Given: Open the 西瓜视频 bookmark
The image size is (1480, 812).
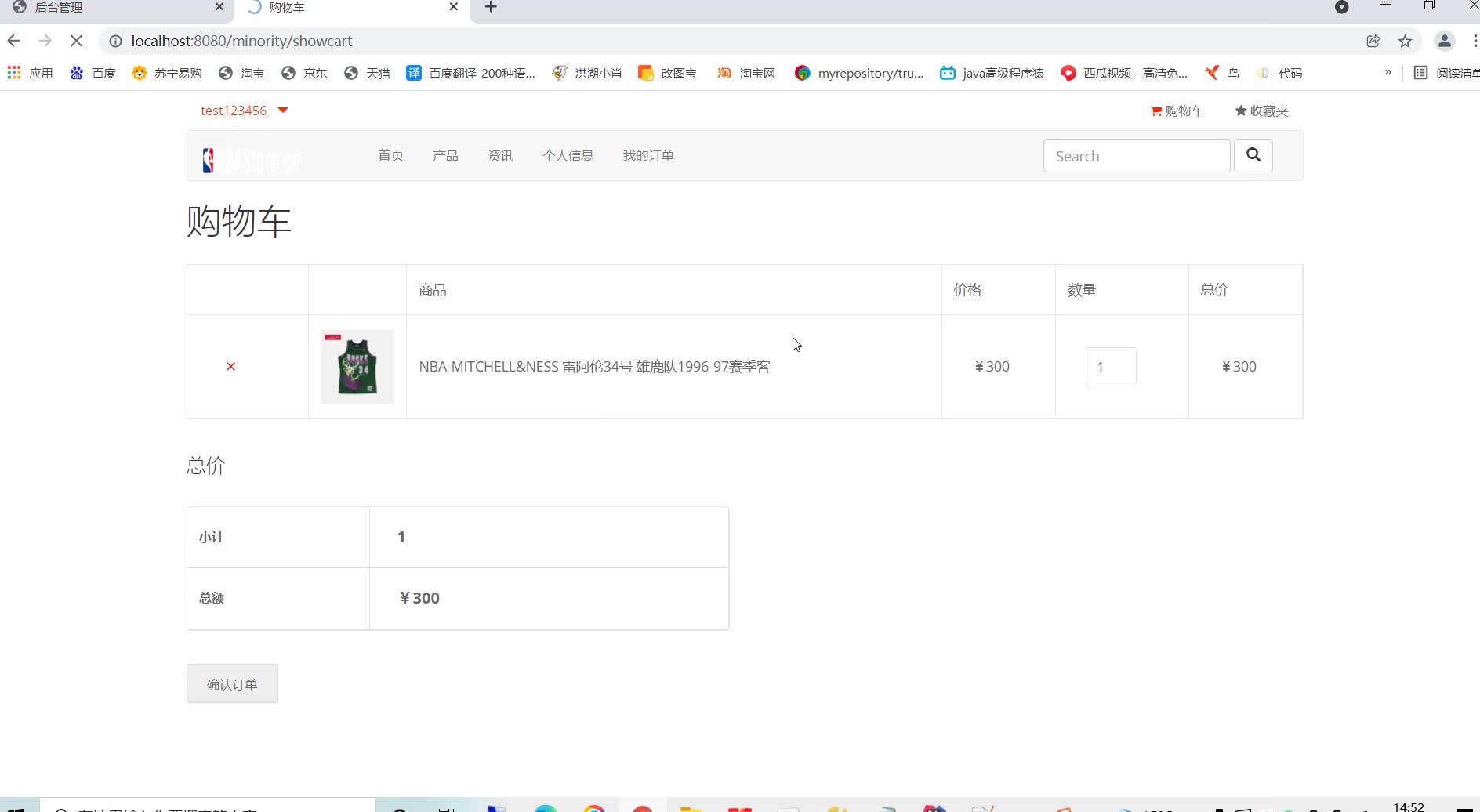Looking at the screenshot, I should (1124, 73).
